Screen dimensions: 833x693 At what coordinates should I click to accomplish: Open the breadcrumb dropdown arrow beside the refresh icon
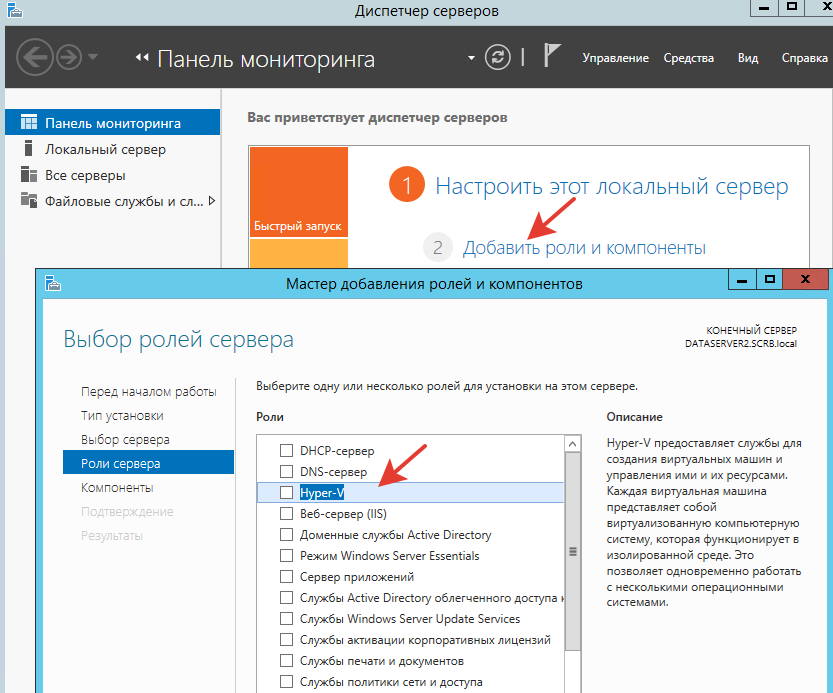tap(471, 58)
